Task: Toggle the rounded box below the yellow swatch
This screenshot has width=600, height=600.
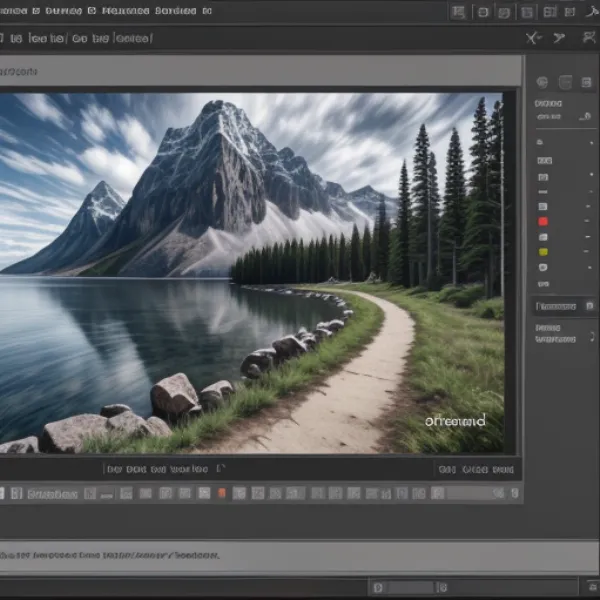Action: pos(543,268)
